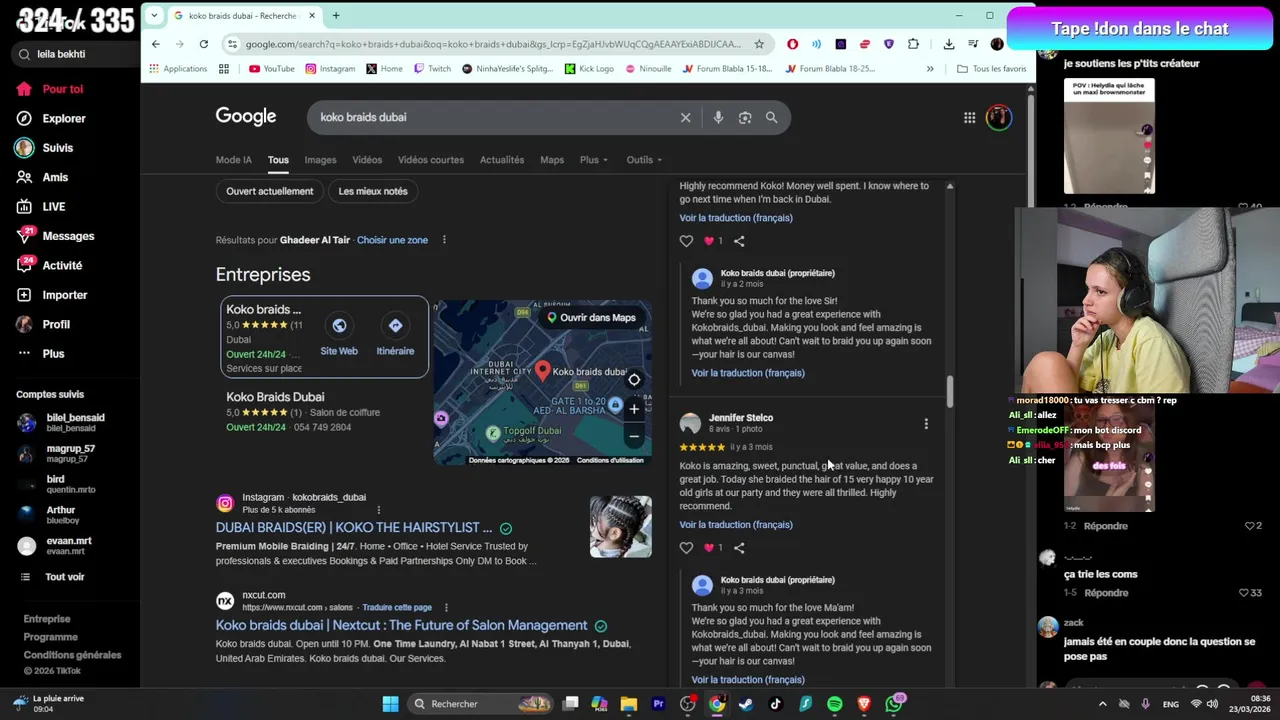Screen dimensions: 1280x720
Task: Submit search with the magnifier icon
Action: (771, 118)
